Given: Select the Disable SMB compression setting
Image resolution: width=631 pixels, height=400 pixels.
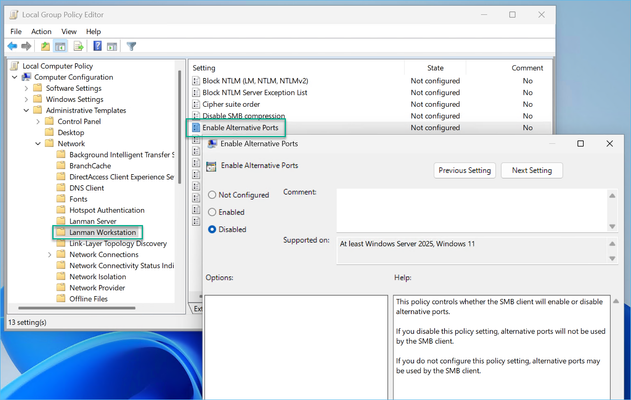Looking at the screenshot, I should pyautogui.click(x=243, y=116).
